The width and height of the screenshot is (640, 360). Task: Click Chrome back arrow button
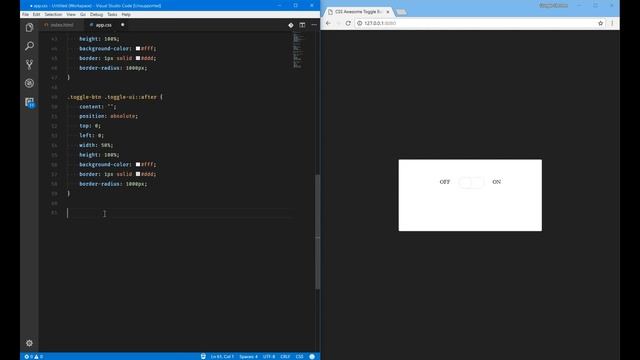point(329,23)
